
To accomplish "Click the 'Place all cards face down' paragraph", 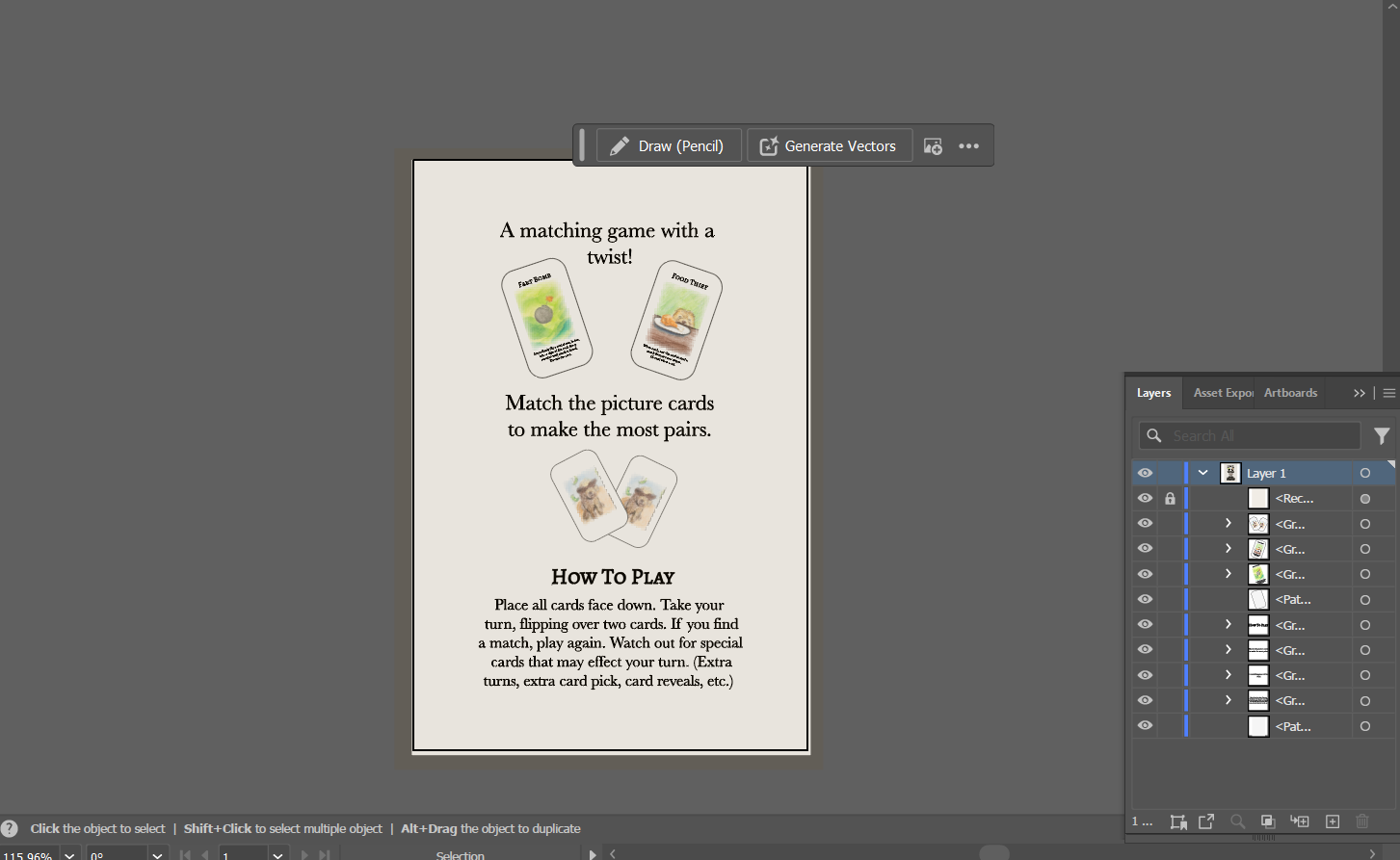I will [611, 642].
